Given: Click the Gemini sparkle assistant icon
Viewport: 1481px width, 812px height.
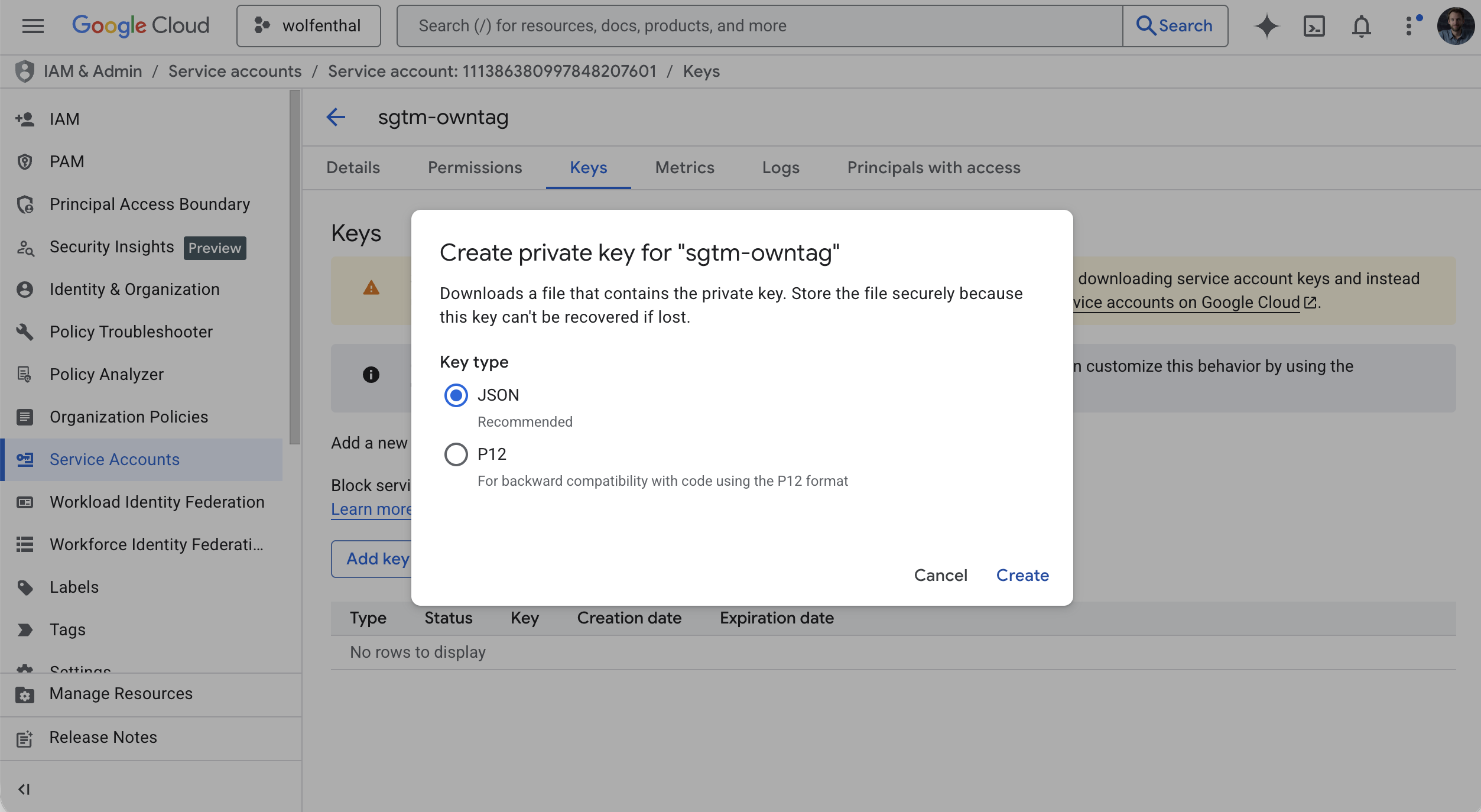Looking at the screenshot, I should [x=1266, y=26].
